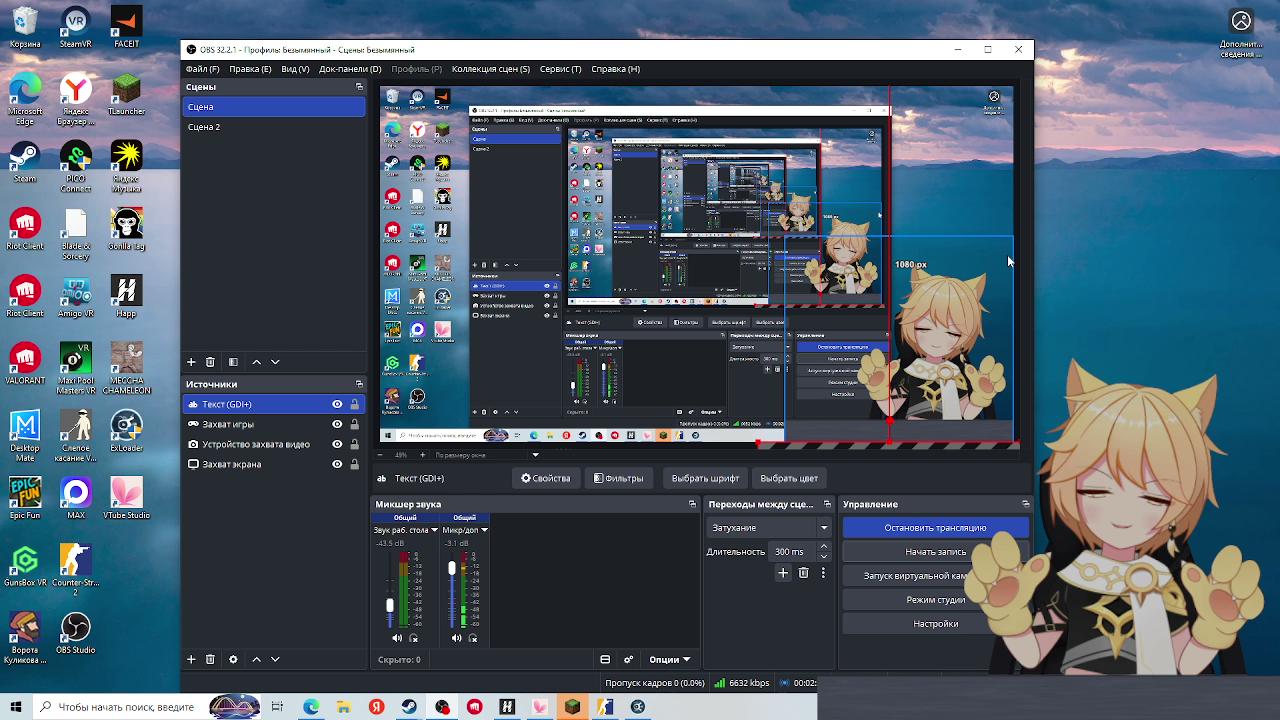Viewport: 1280px width, 720px height.
Task: Open the Опции dropdown in audio mixer
Action: click(670, 659)
